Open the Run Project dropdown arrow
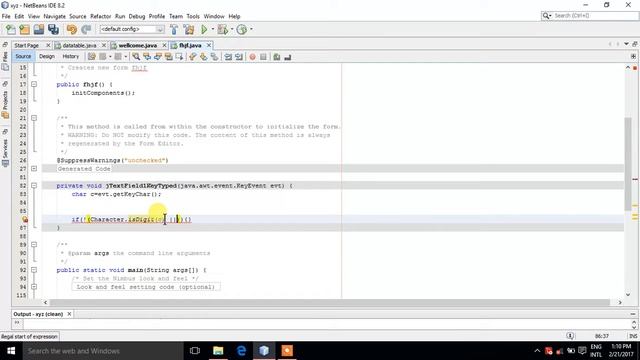Screen dimensions: 640x360 [213, 29]
